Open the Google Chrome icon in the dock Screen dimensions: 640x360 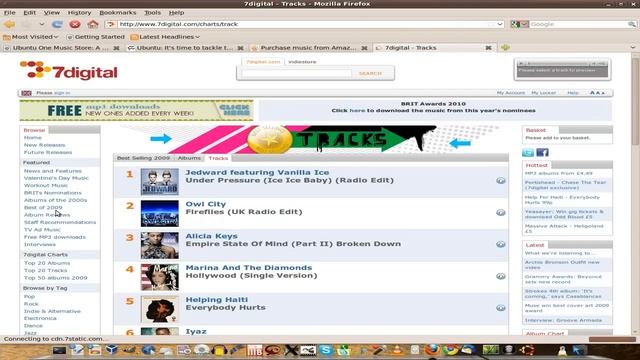(450, 350)
